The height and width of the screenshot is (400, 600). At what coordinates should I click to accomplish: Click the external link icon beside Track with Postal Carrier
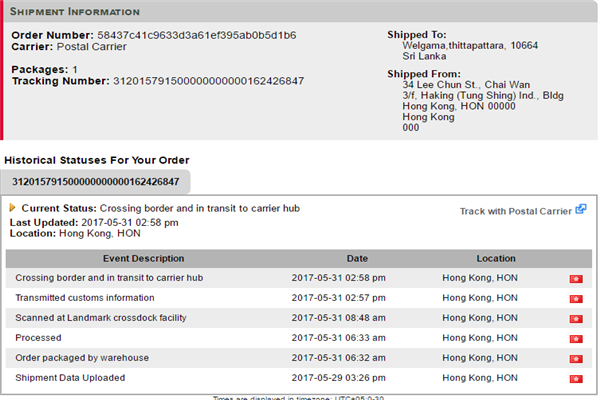click(x=581, y=210)
